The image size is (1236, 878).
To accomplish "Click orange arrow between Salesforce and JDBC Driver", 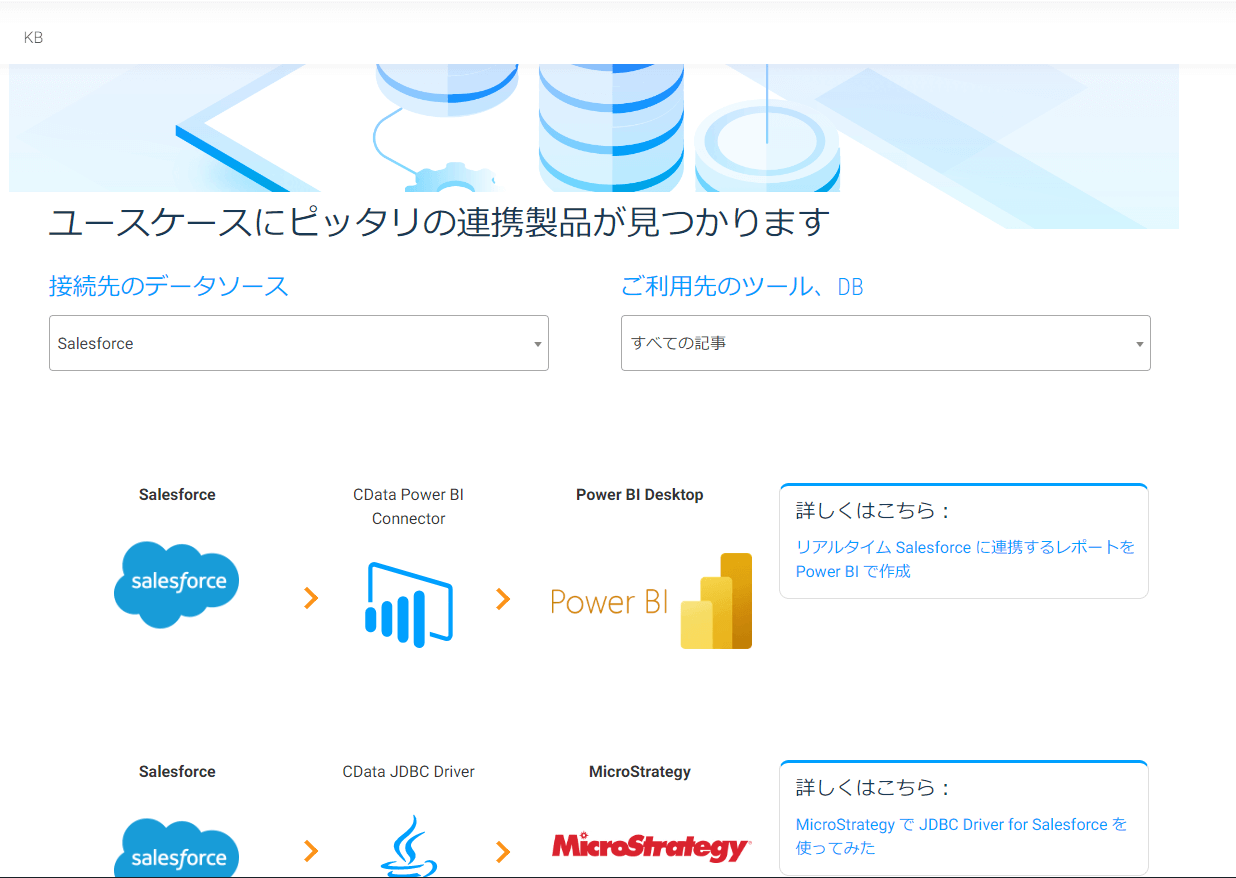I will coord(311,852).
